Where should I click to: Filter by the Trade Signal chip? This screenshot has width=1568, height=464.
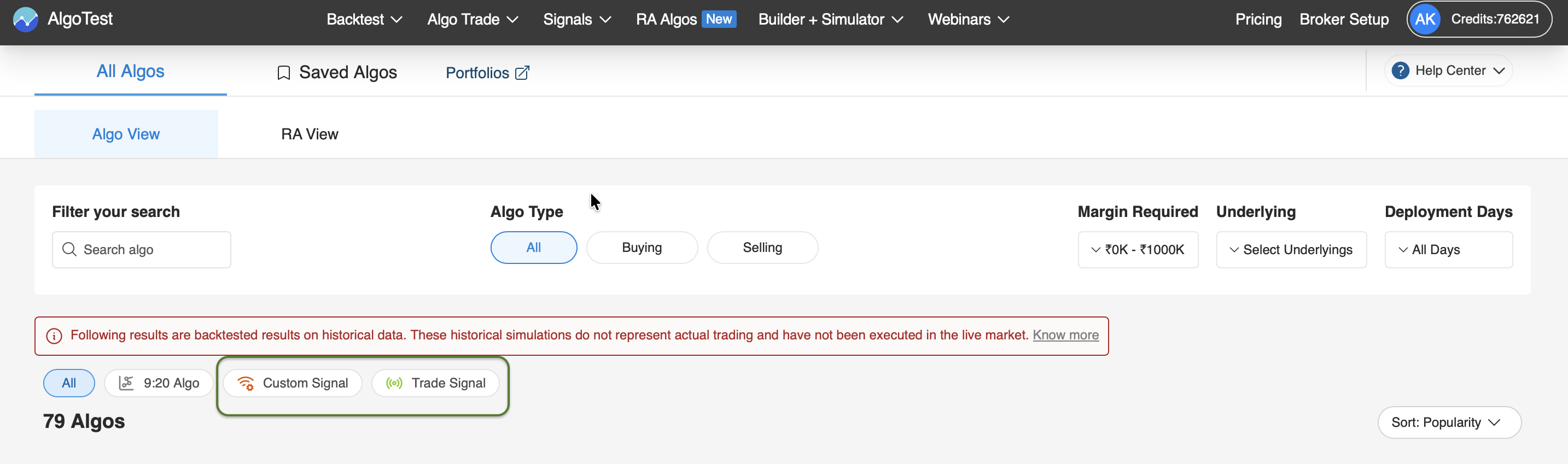(436, 383)
